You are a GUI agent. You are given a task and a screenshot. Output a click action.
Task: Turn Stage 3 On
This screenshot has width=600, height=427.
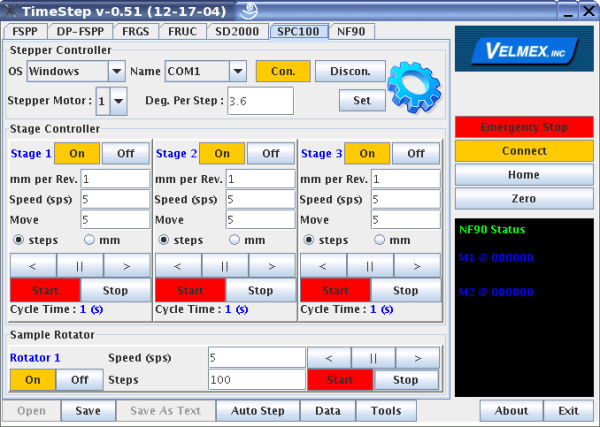point(367,153)
